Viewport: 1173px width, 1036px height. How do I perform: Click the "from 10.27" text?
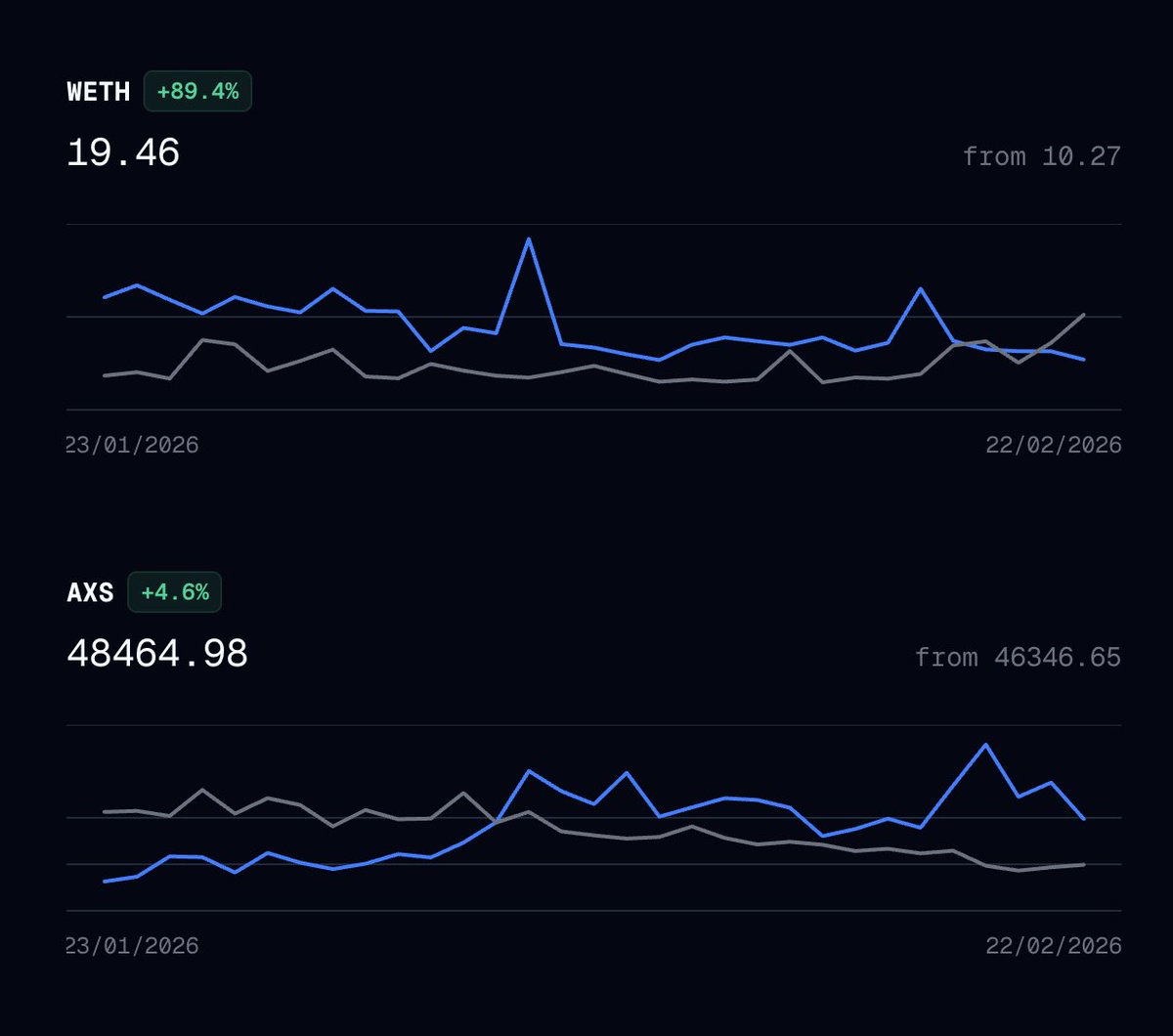(x=1041, y=156)
